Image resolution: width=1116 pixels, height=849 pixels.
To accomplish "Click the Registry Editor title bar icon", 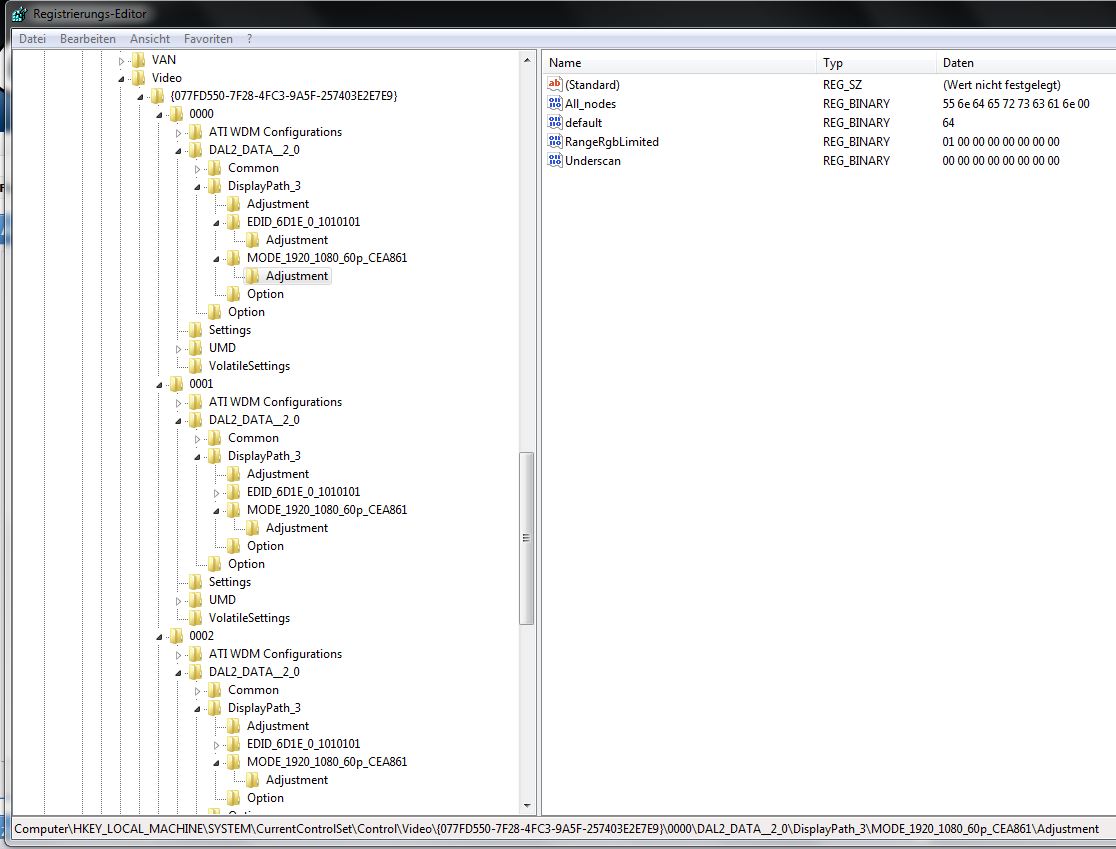I will (x=19, y=14).
